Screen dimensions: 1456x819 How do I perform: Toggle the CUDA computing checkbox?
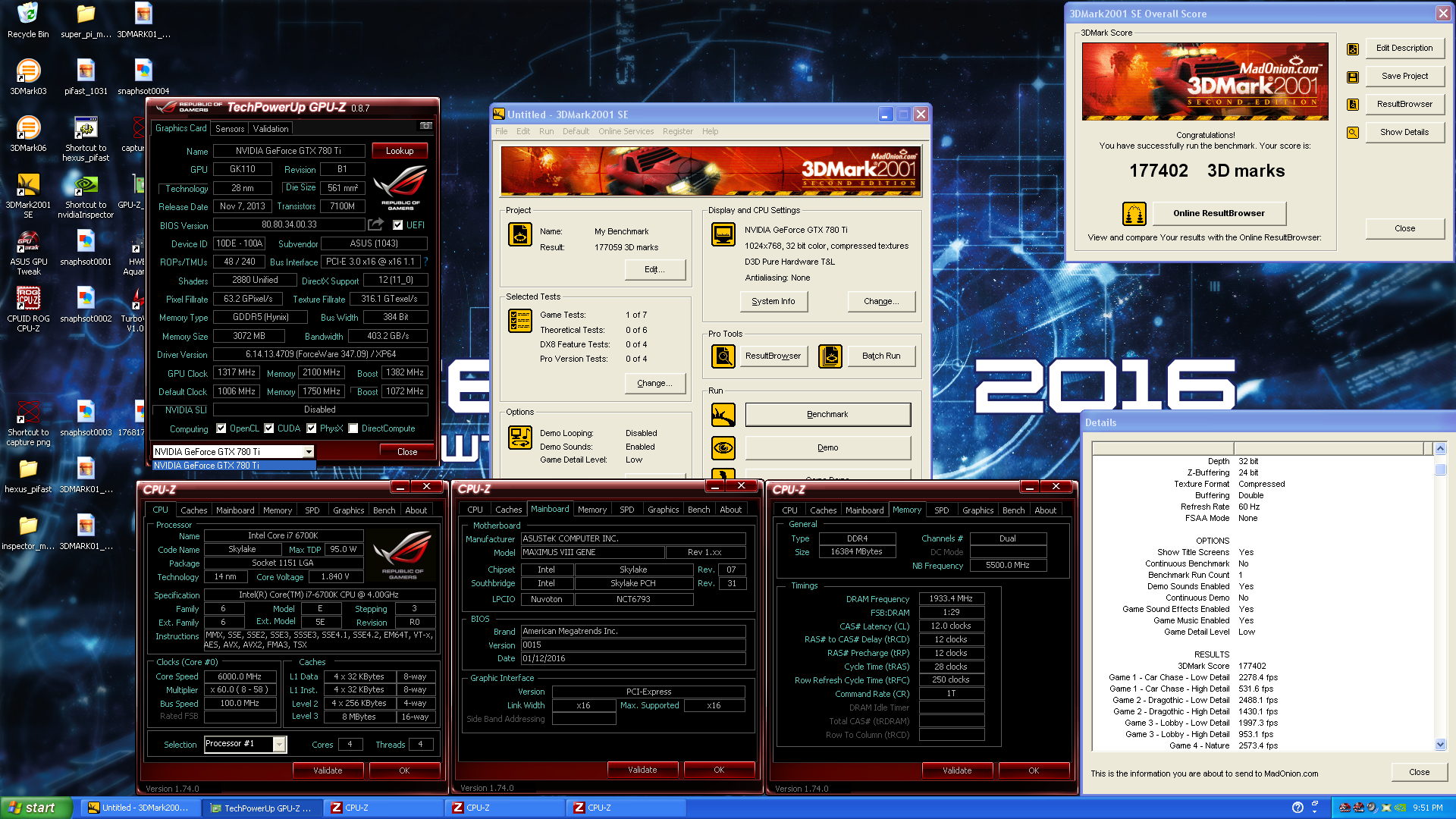click(x=268, y=428)
